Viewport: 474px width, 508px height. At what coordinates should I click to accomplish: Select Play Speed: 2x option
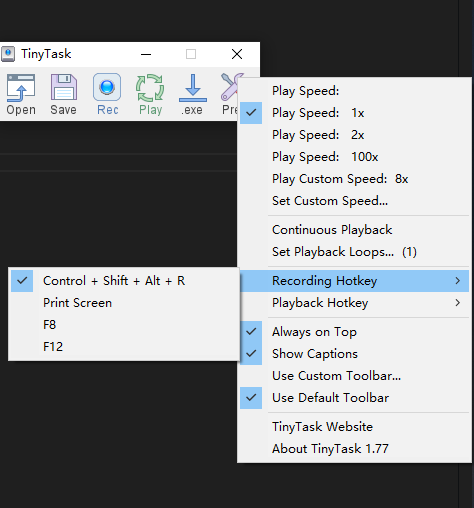click(354, 135)
